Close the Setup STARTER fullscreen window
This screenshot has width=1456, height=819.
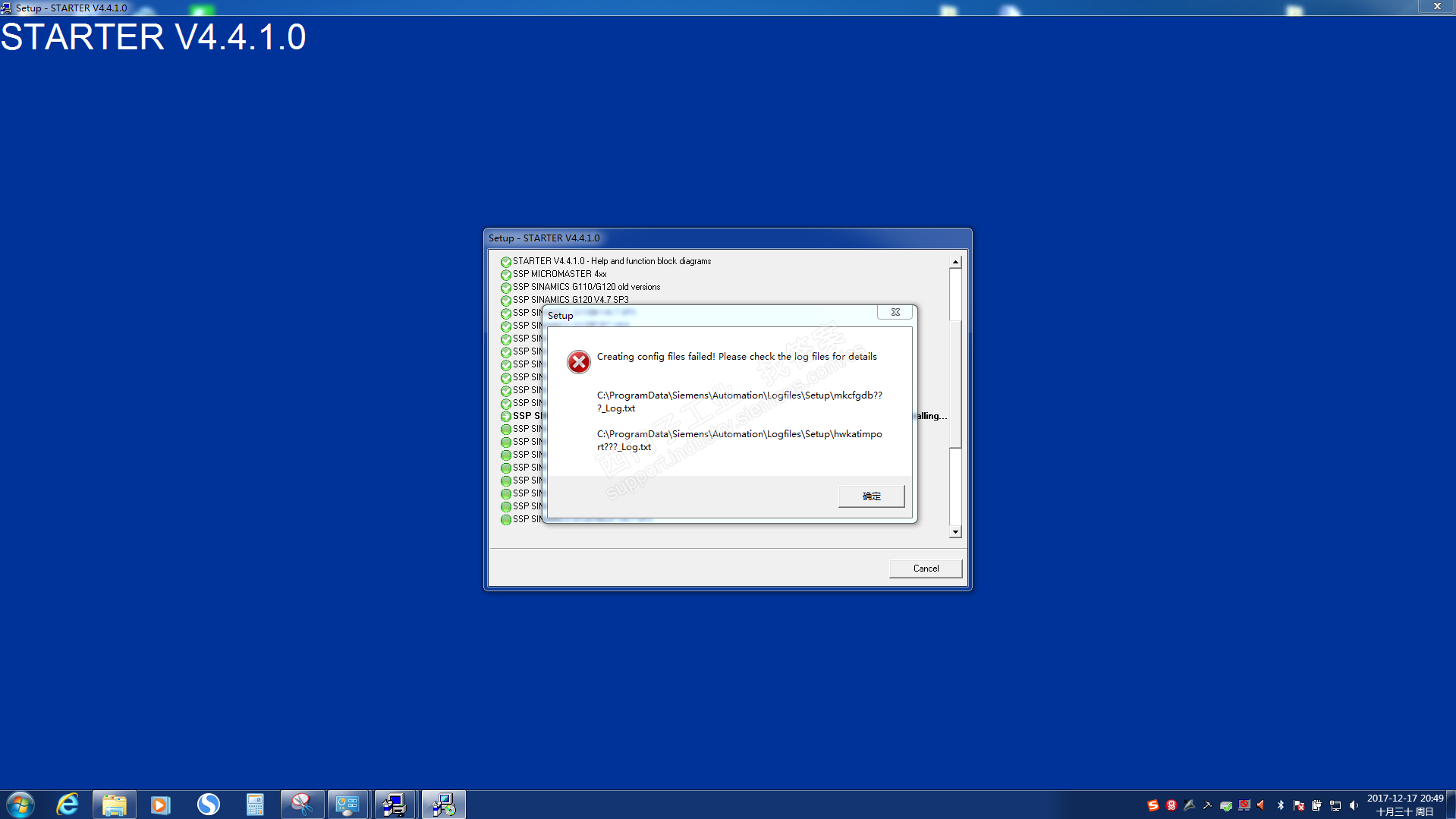[x=1437, y=7]
